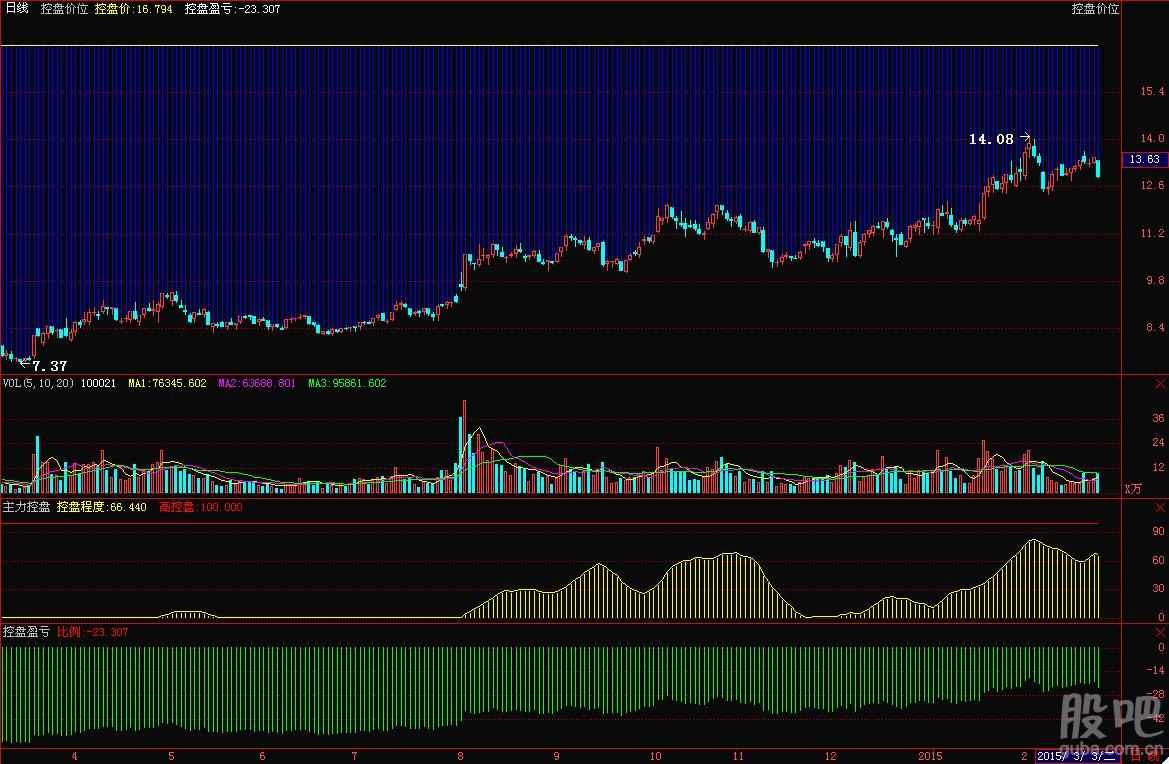This screenshot has width=1169, height=764.
Task: Click the 控盘盈亏 indicator title
Action: (x=26, y=632)
